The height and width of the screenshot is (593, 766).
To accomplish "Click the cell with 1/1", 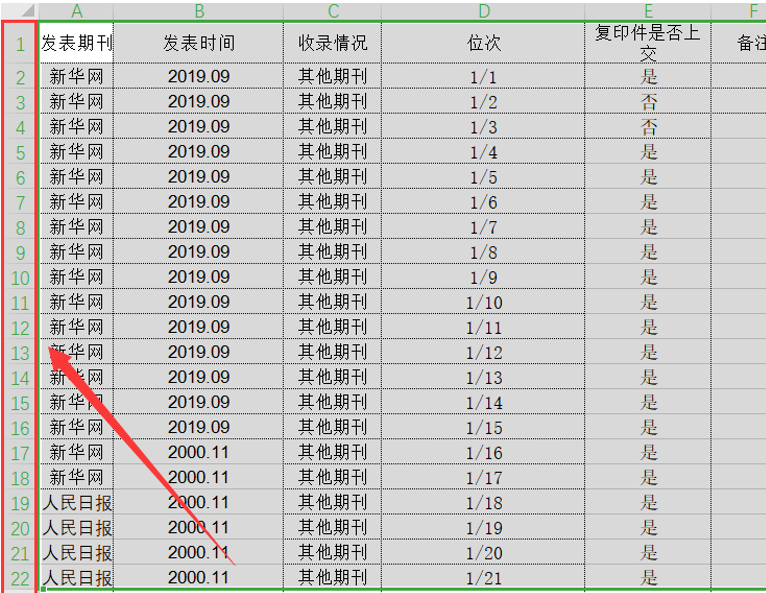I will tap(483, 77).
